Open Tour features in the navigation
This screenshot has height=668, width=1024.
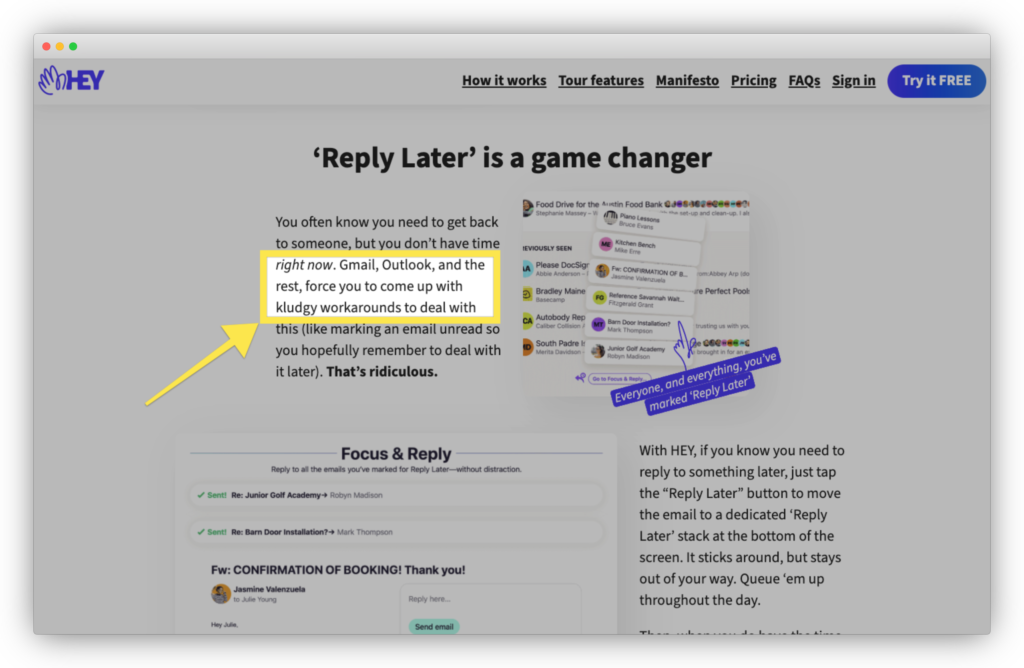pos(601,81)
